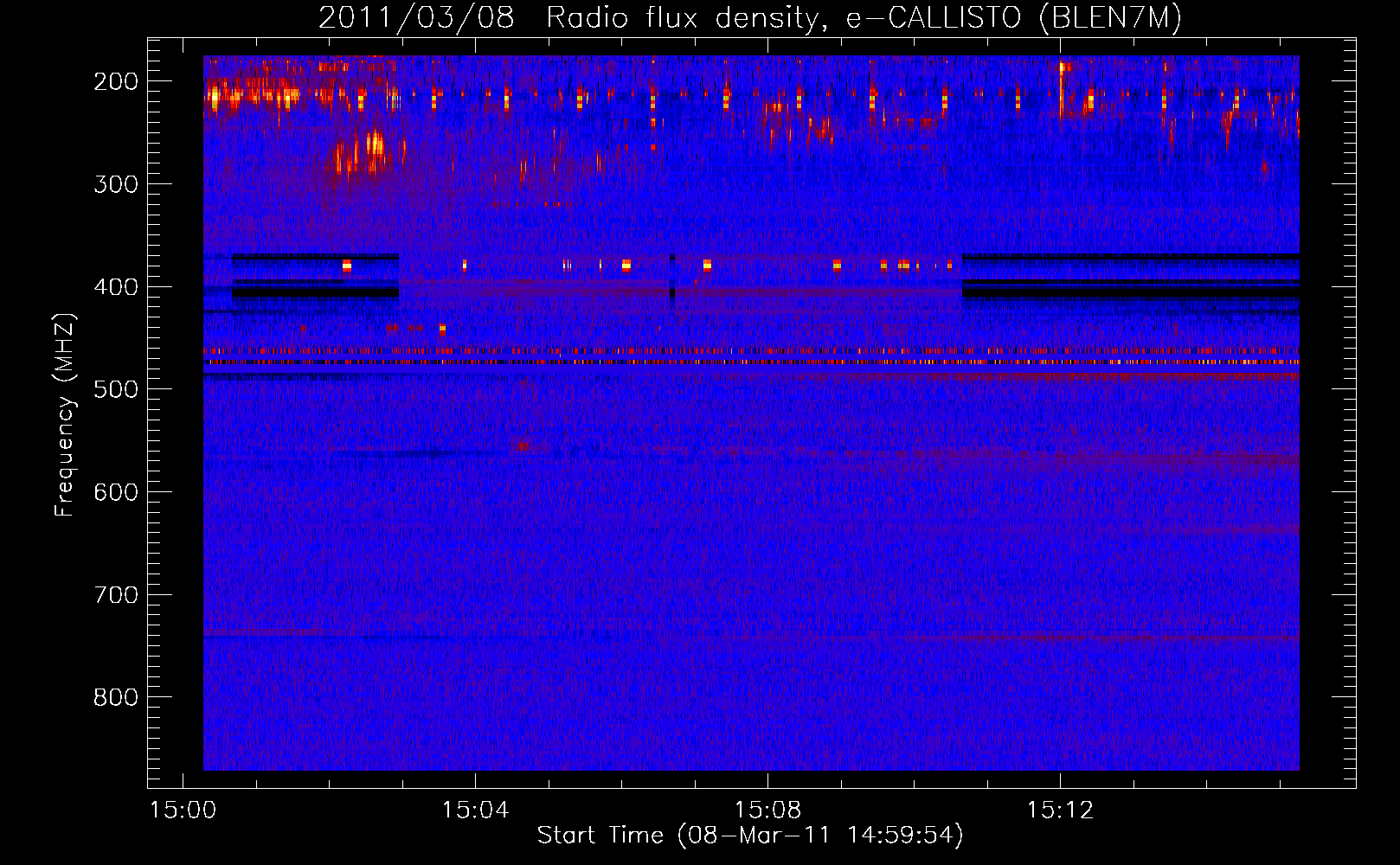Viewport: 1400px width, 865px height.
Task: Click the 'Start Time (08-Mar-11 14:59:54)' label
Action: 750,836
